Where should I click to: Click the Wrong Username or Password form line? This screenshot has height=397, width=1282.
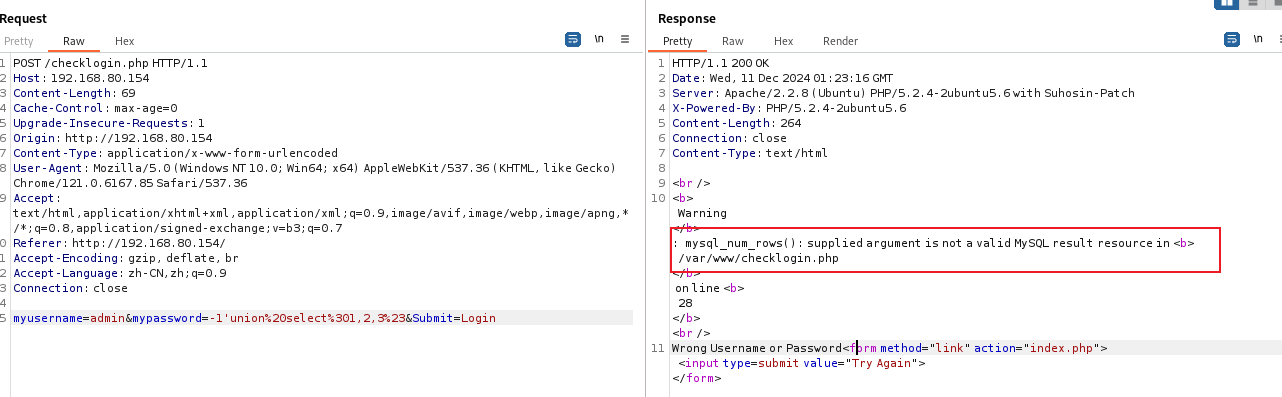pos(889,348)
